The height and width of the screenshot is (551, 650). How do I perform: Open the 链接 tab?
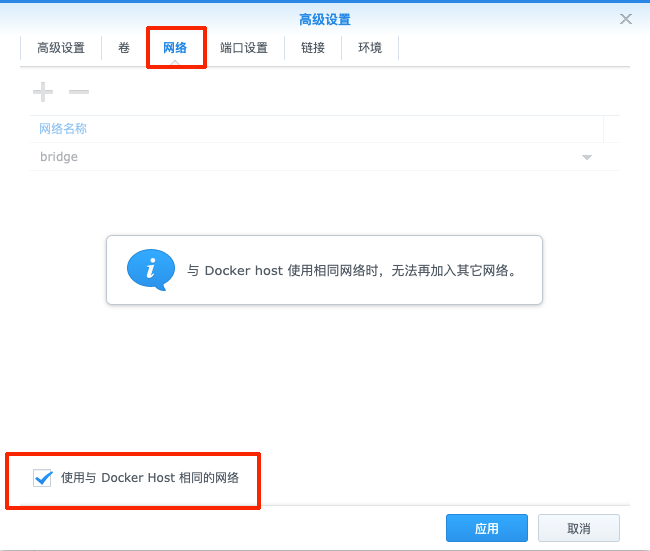pyautogui.click(x=313, y=48)
